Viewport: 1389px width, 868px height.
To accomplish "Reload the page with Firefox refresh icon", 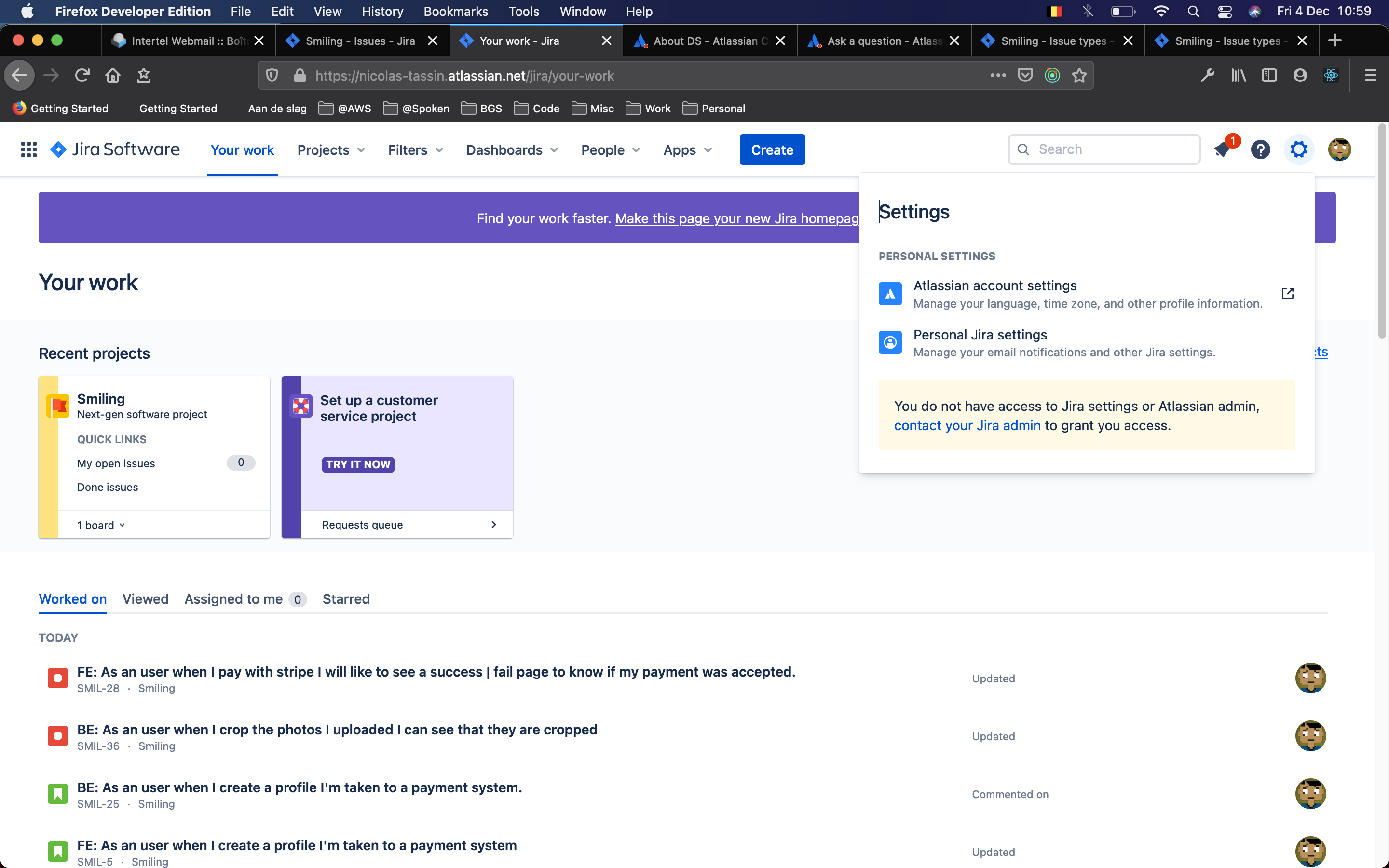I will (x=82, y=76).
